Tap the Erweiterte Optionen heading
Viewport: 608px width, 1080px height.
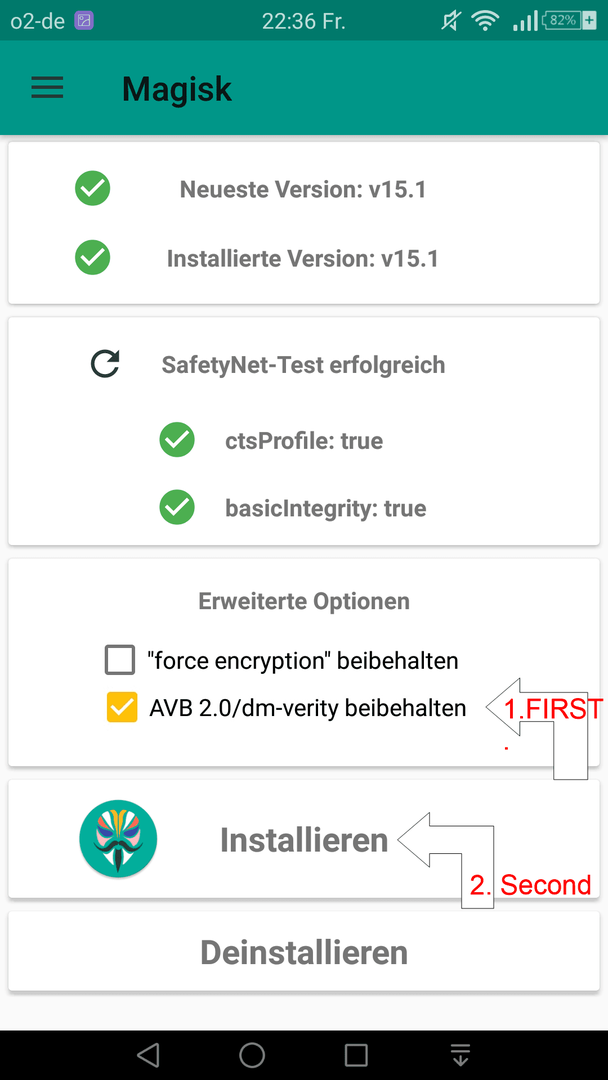(x=304, y=601)
